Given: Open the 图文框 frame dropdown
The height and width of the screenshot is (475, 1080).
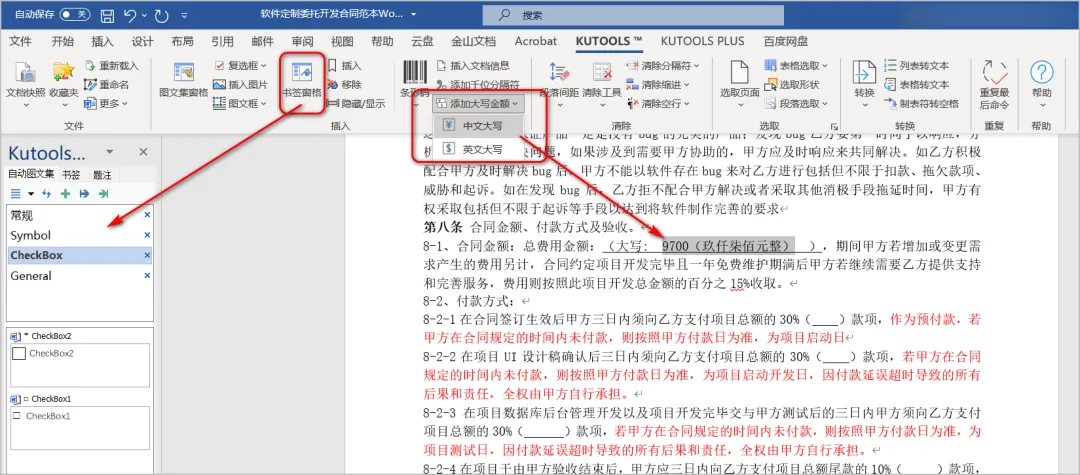Looking at the screenshot, I should tap(240, 103).
